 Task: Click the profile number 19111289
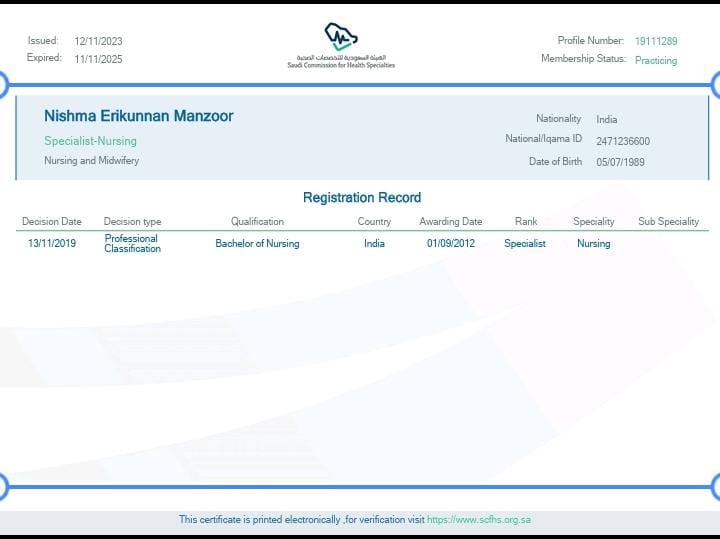coord(655,41)
